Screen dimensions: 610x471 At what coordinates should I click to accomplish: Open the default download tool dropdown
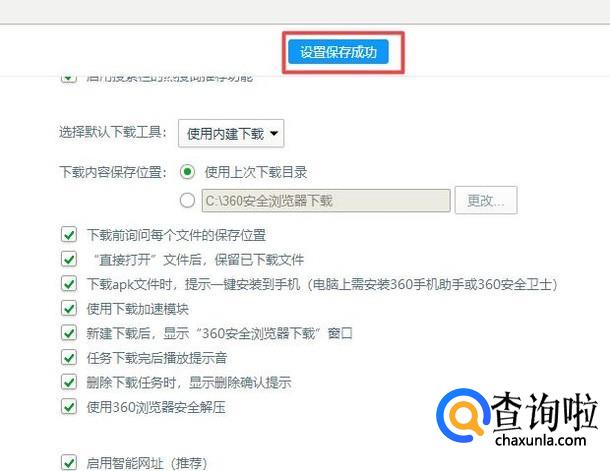tap(231, 133)
